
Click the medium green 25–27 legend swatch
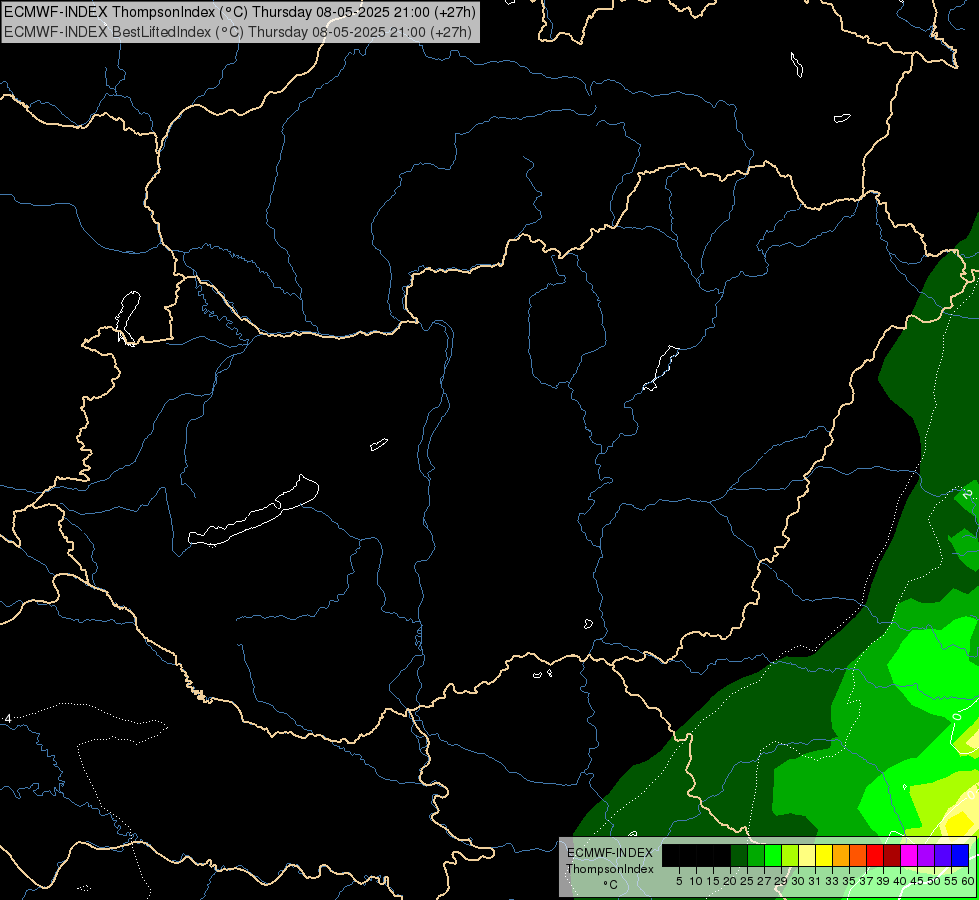(x=756, y=855)
